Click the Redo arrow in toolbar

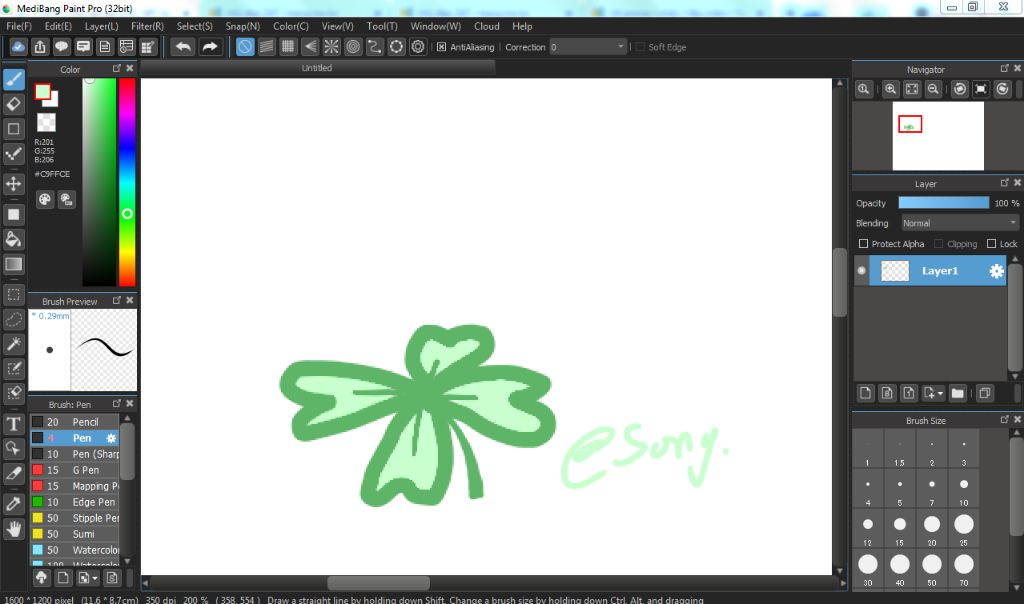coord(210,46)
